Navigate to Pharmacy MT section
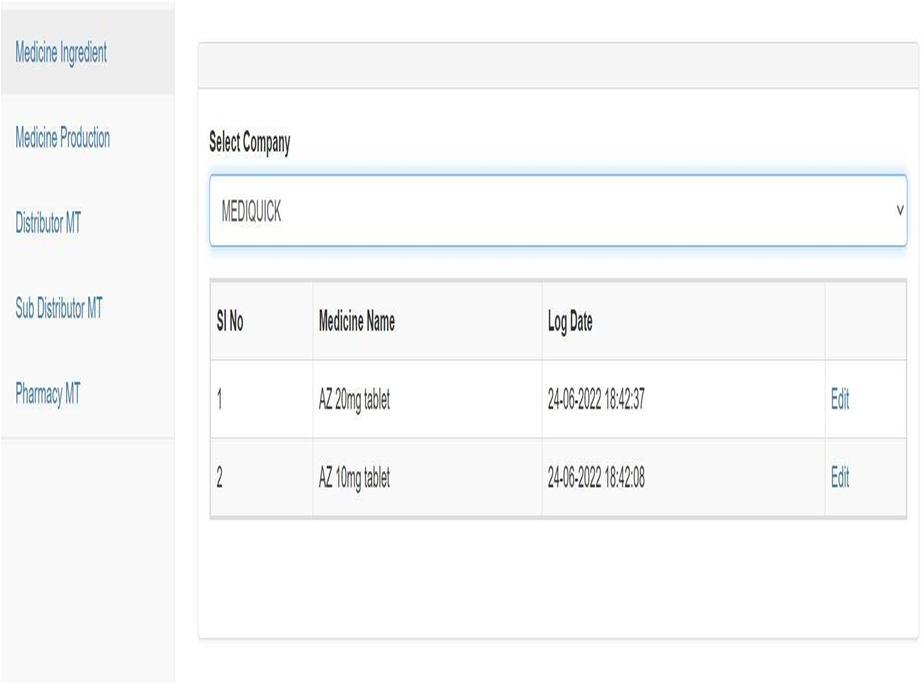924x683 pixels. click(x=48, y=393)
